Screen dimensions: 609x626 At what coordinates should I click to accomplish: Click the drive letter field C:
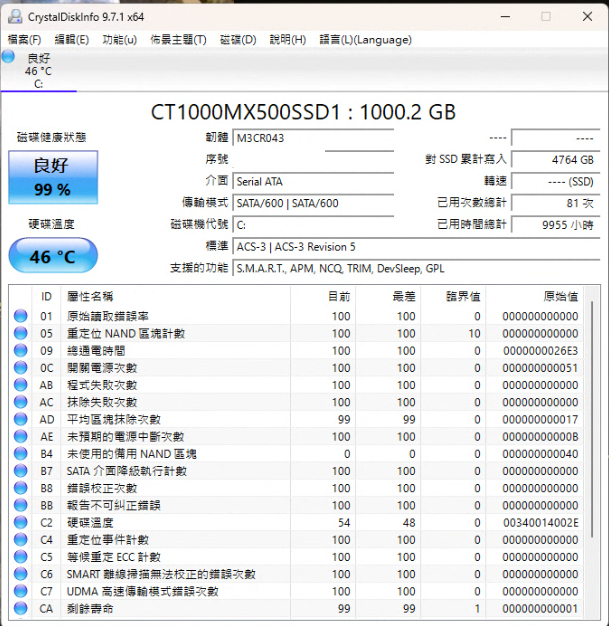[313, 225]
